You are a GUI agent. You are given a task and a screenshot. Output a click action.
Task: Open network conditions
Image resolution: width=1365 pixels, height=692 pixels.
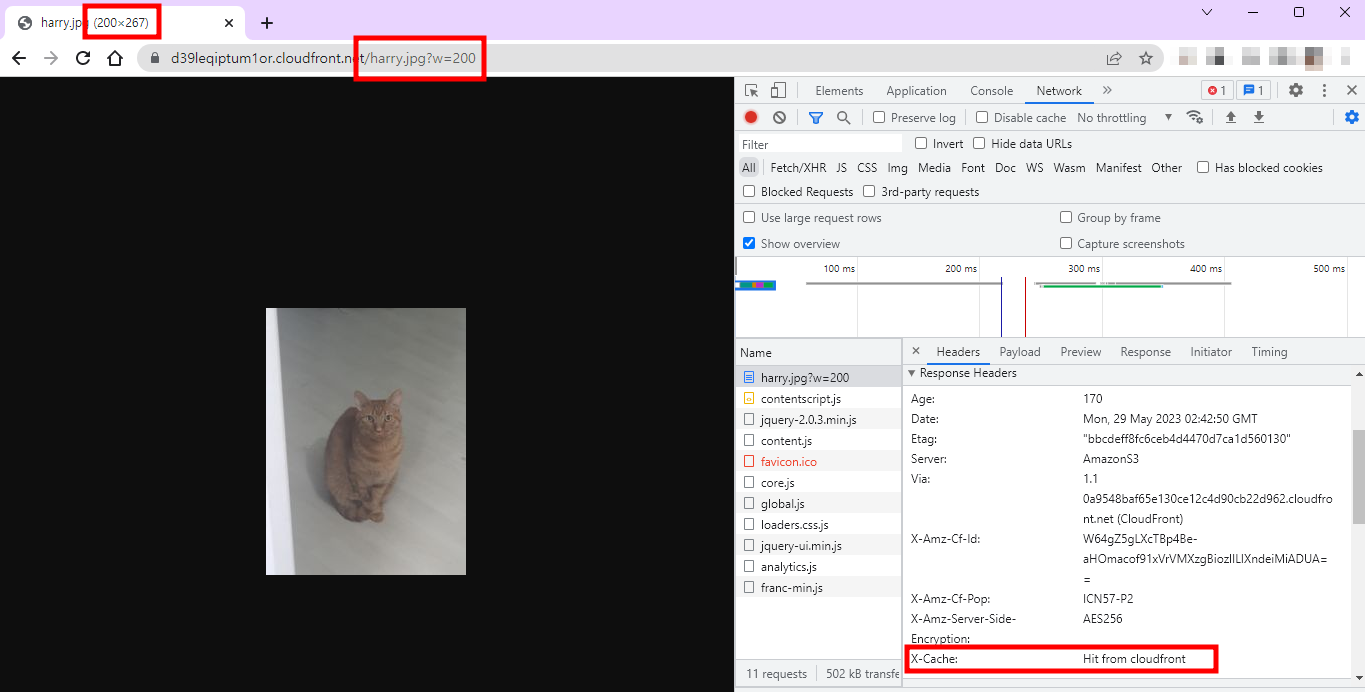1194,117
